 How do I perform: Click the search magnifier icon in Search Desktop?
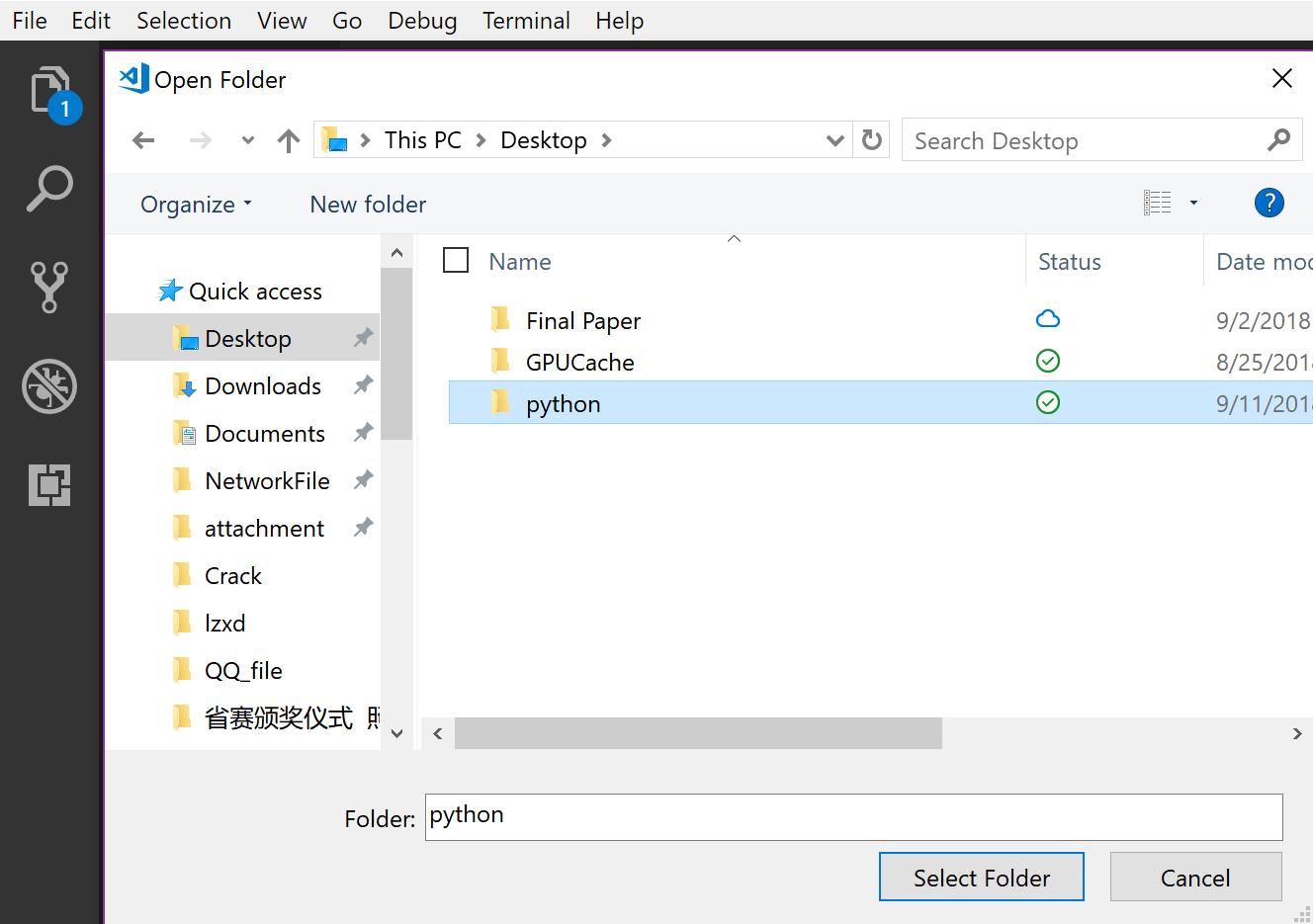(1278, 140)
